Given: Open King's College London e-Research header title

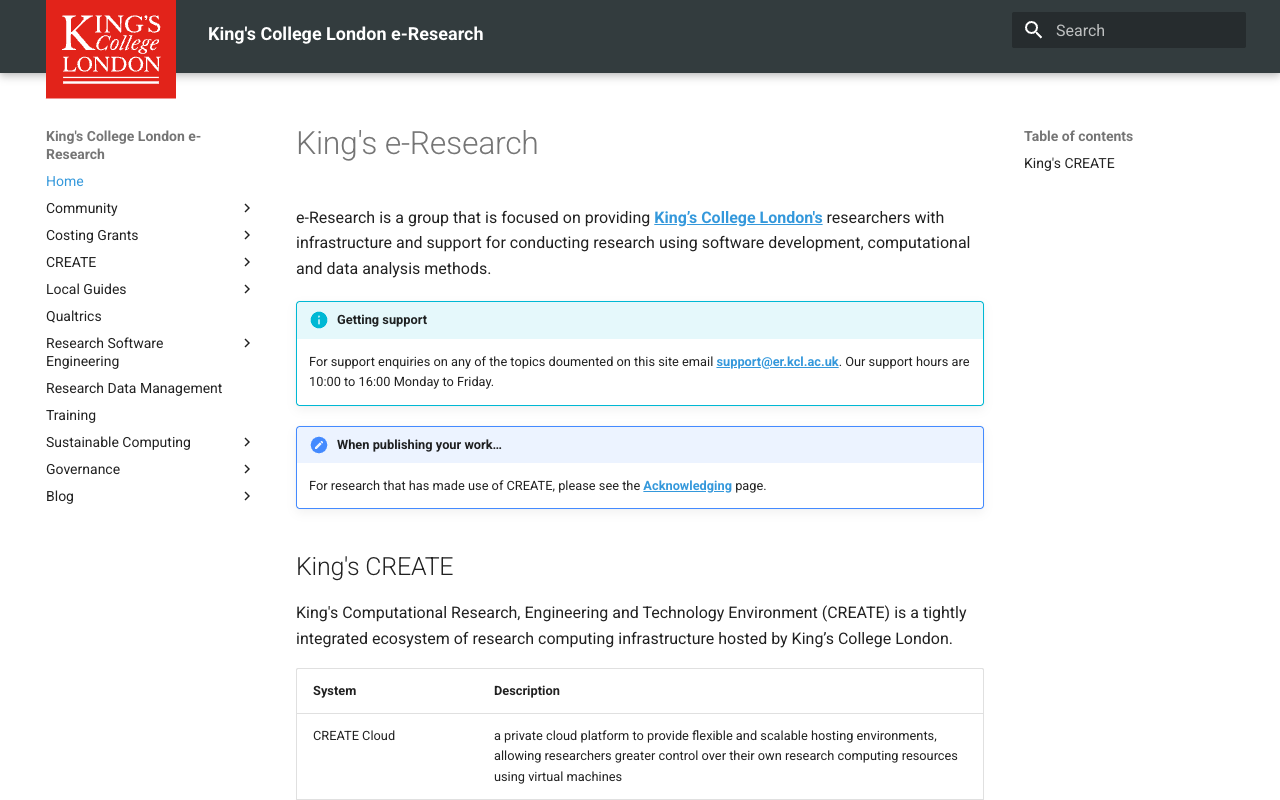Looking at the screenshot, I should [x=346, y=34].
